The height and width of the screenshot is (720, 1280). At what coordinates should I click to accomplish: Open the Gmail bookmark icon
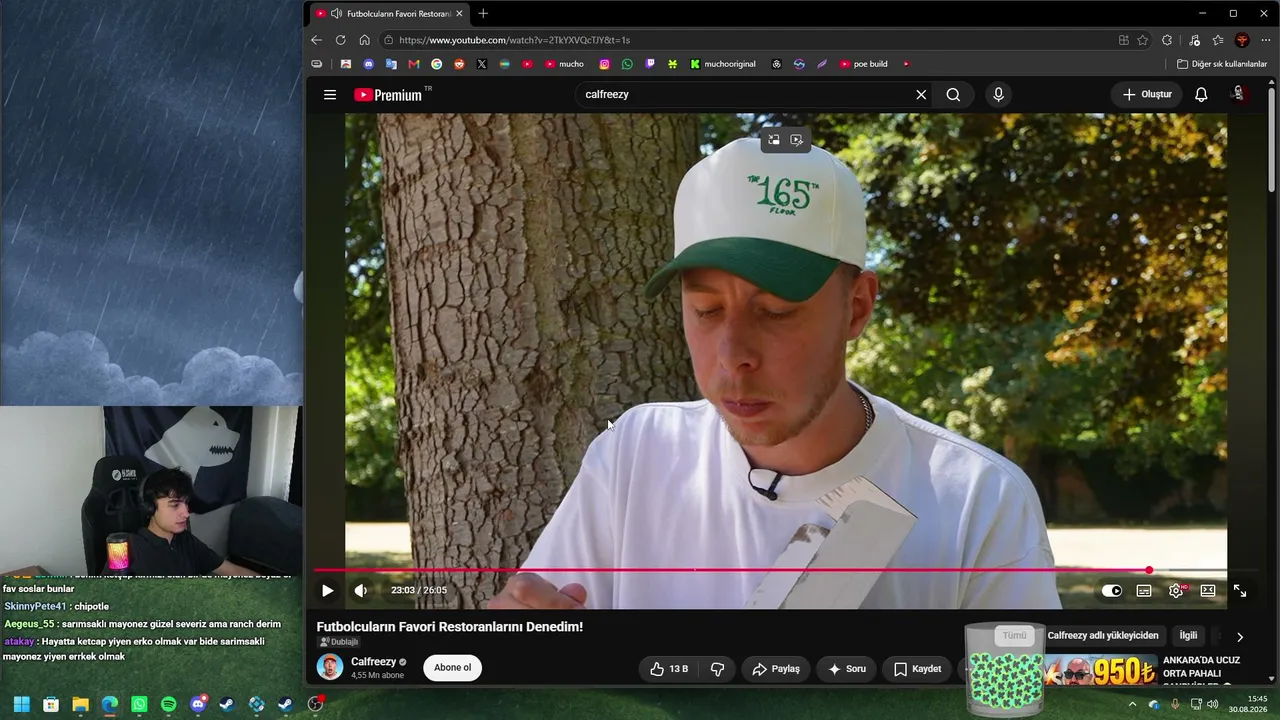click(414, 64)
